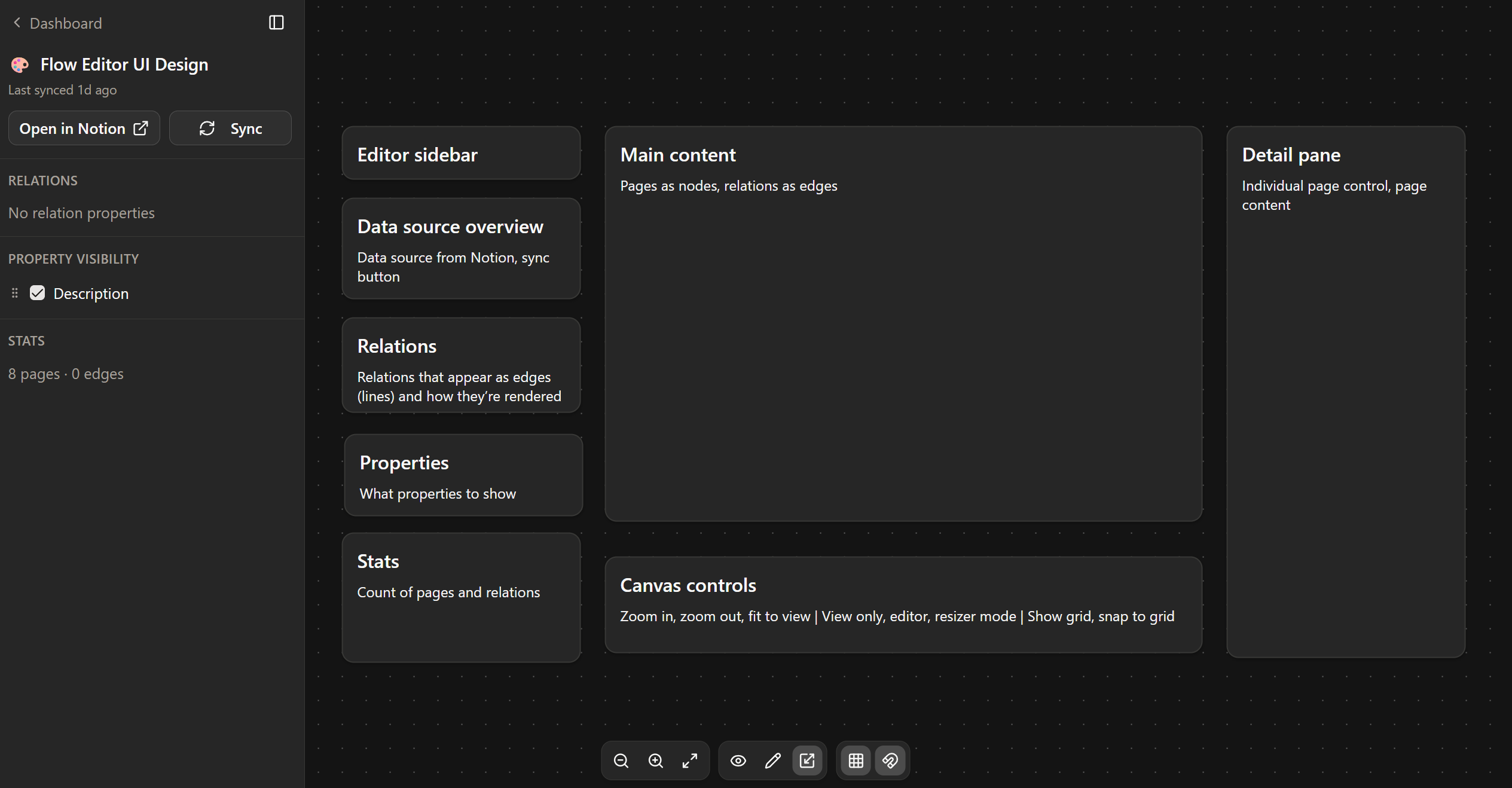
Task: Click the palette emoji project icon
Action: point(20,65)
